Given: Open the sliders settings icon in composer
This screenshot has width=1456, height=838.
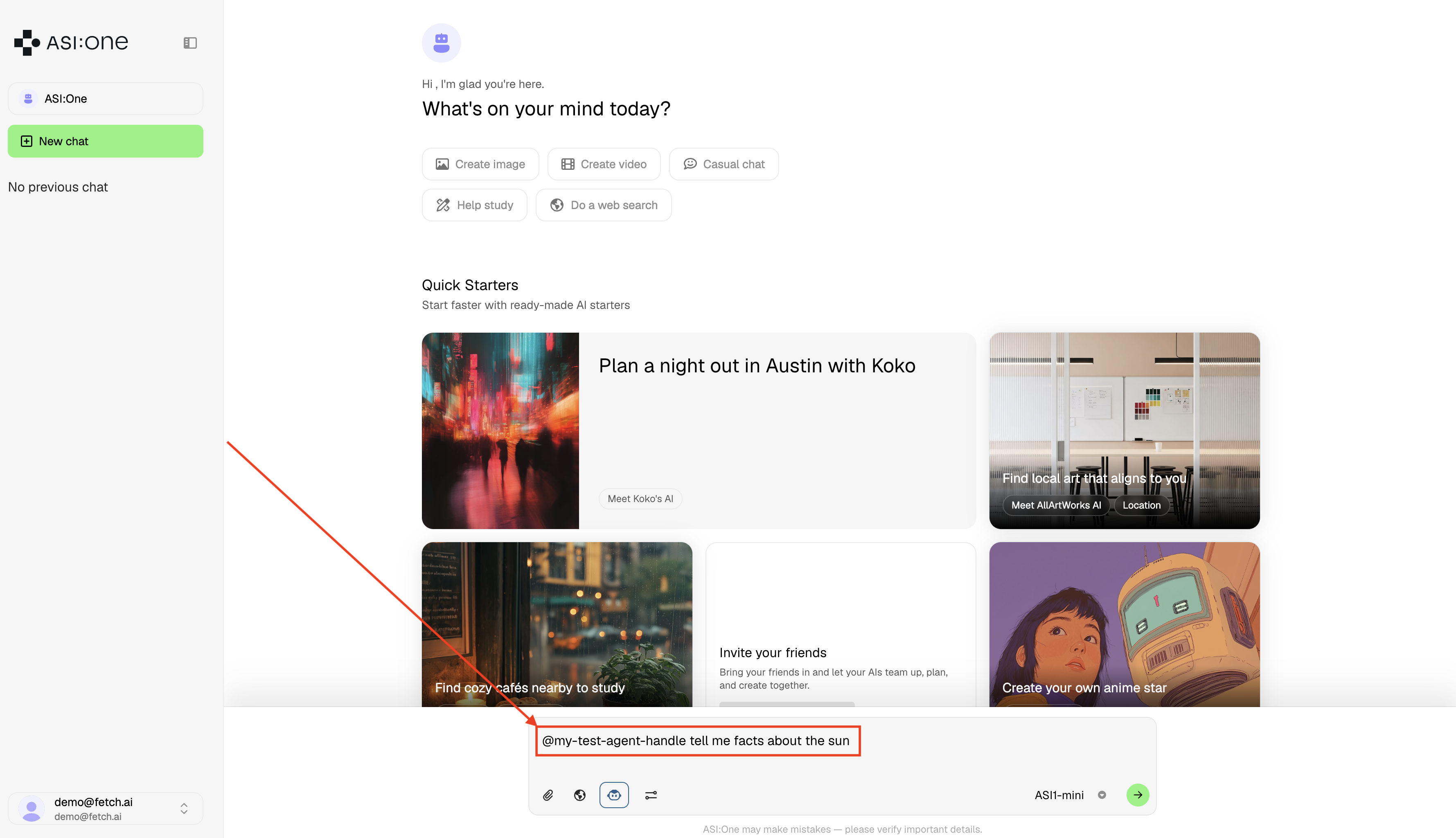Looking at the screenshot, I should [x=651, y=795].
